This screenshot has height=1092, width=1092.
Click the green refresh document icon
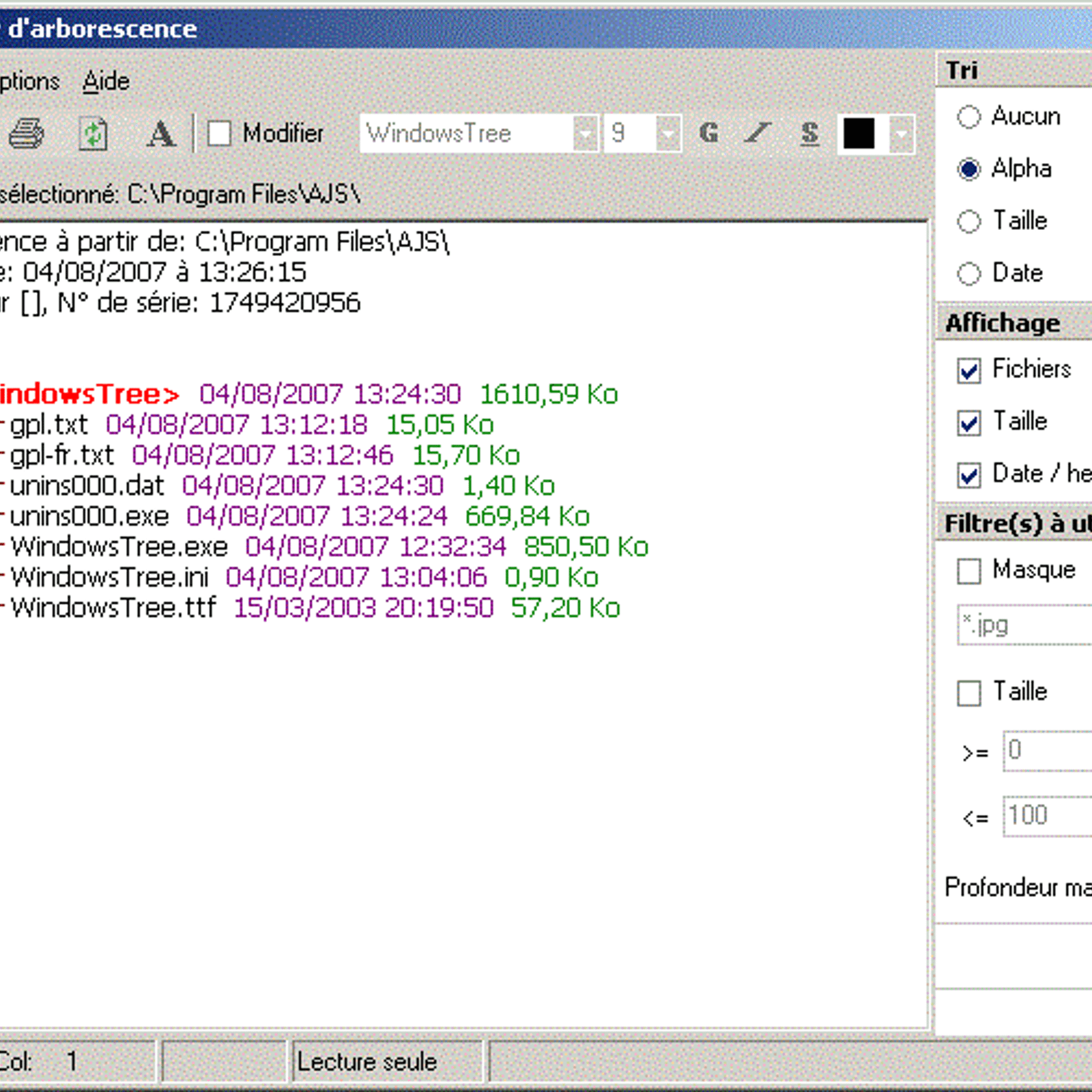tap(93, 133)
